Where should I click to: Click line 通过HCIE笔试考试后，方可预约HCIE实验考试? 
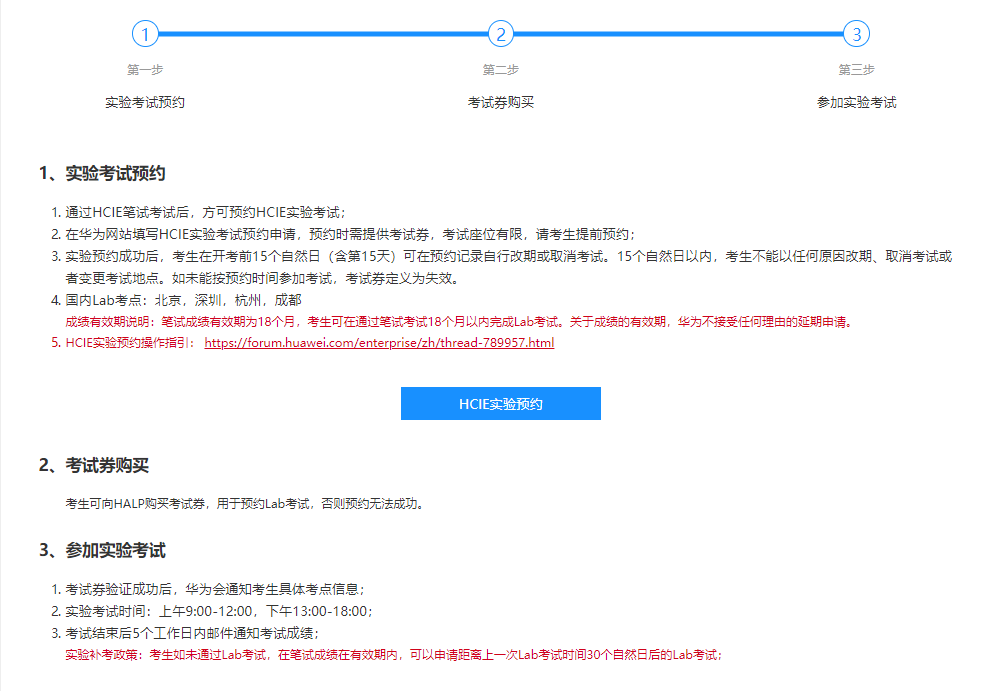[x=206, y=213]
